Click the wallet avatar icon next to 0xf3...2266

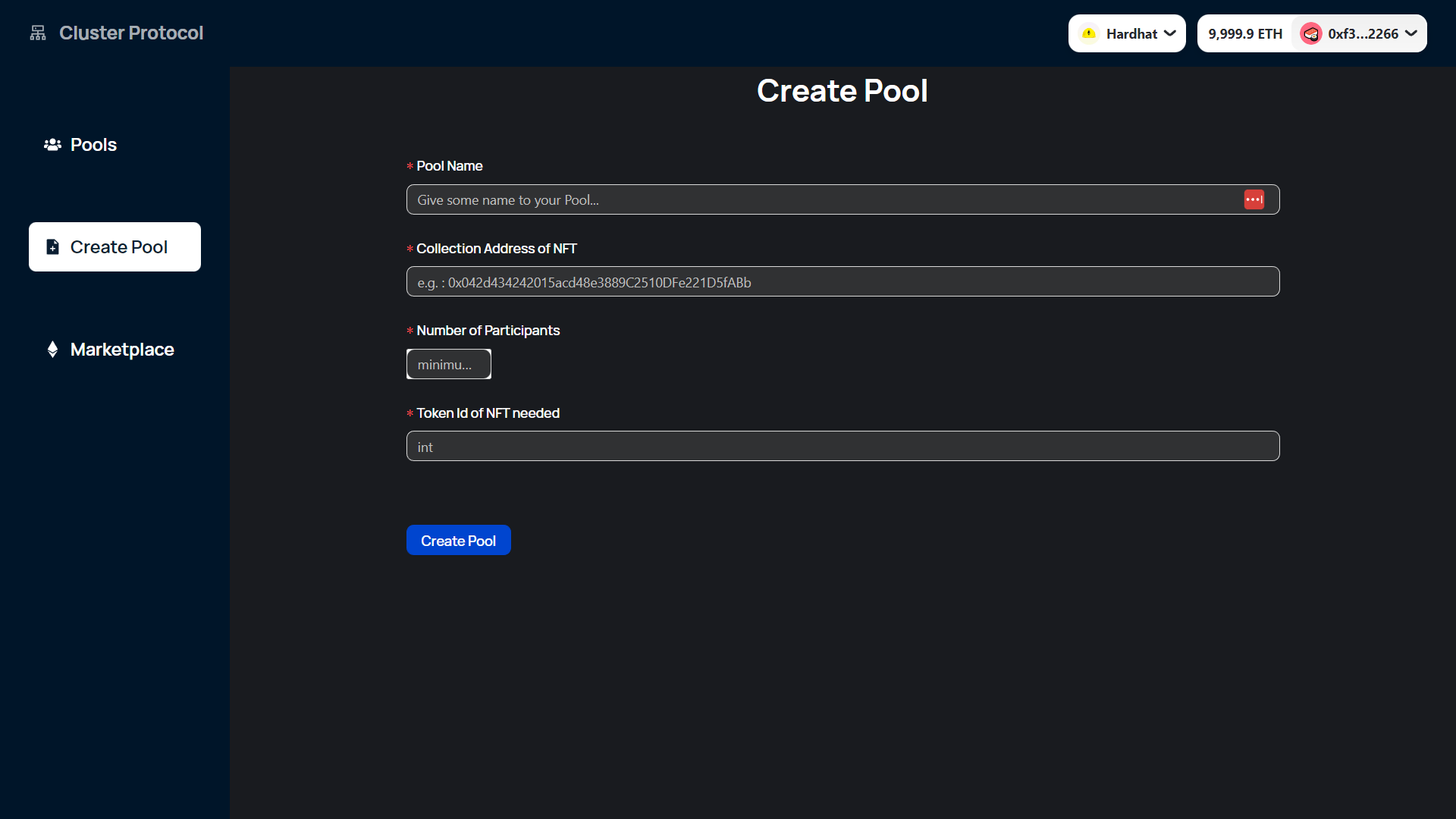pyautogui.click(x=1310, y=33)
